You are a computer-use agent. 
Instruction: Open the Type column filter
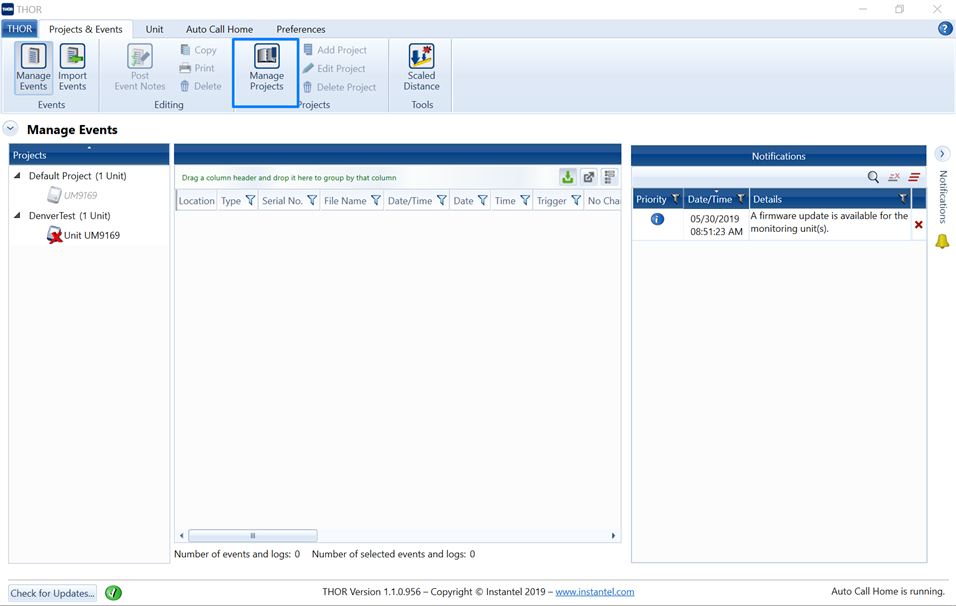[x=250, y=201]
